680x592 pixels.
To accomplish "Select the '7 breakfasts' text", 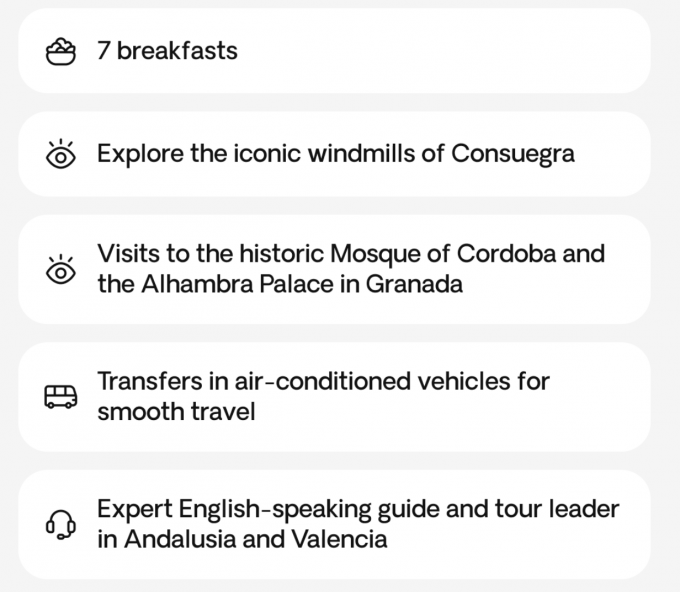I will (167, 50).
